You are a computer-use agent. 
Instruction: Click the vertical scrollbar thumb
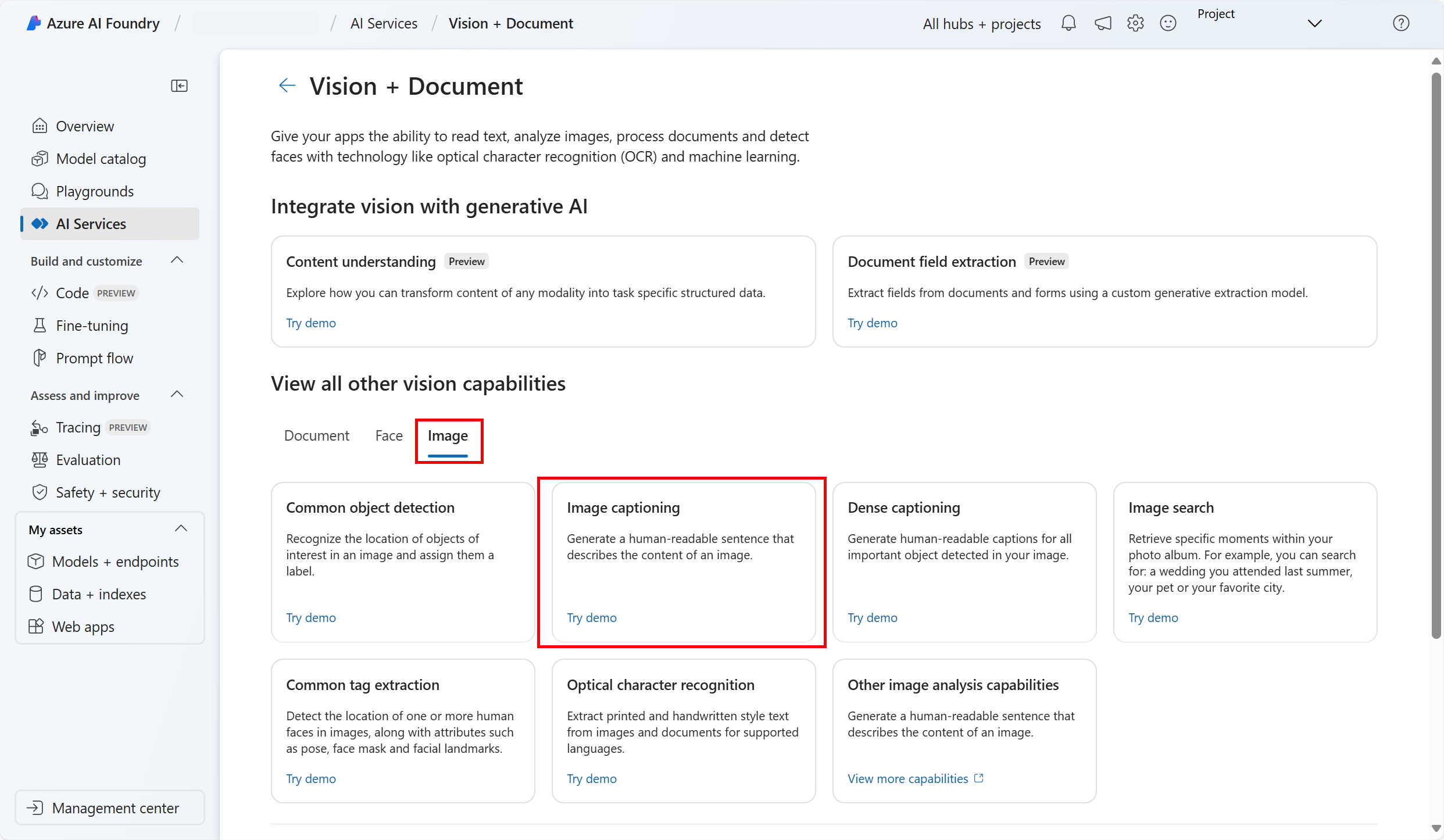pos(1436,355)
